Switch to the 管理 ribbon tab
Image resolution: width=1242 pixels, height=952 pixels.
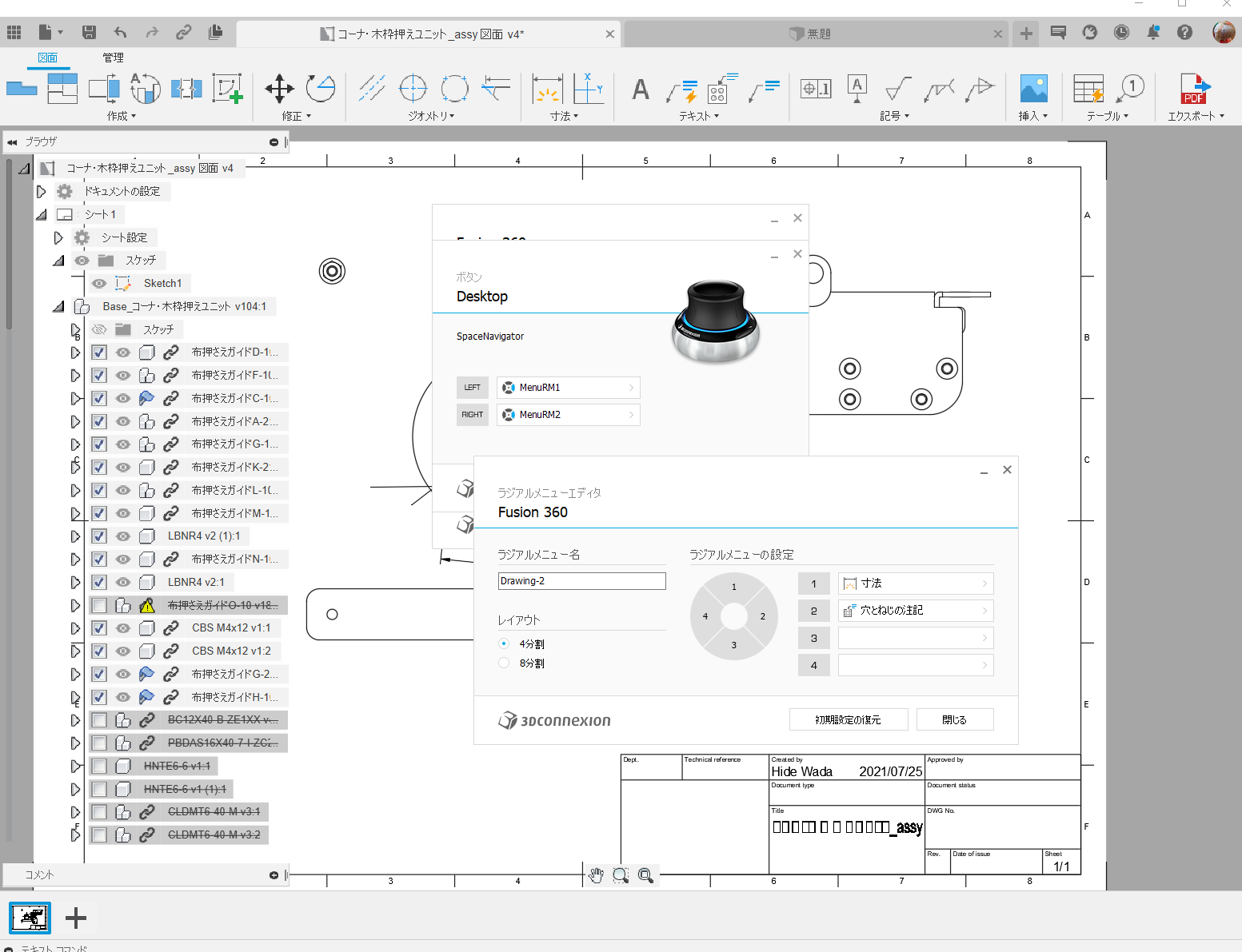(x=113, y=58)
